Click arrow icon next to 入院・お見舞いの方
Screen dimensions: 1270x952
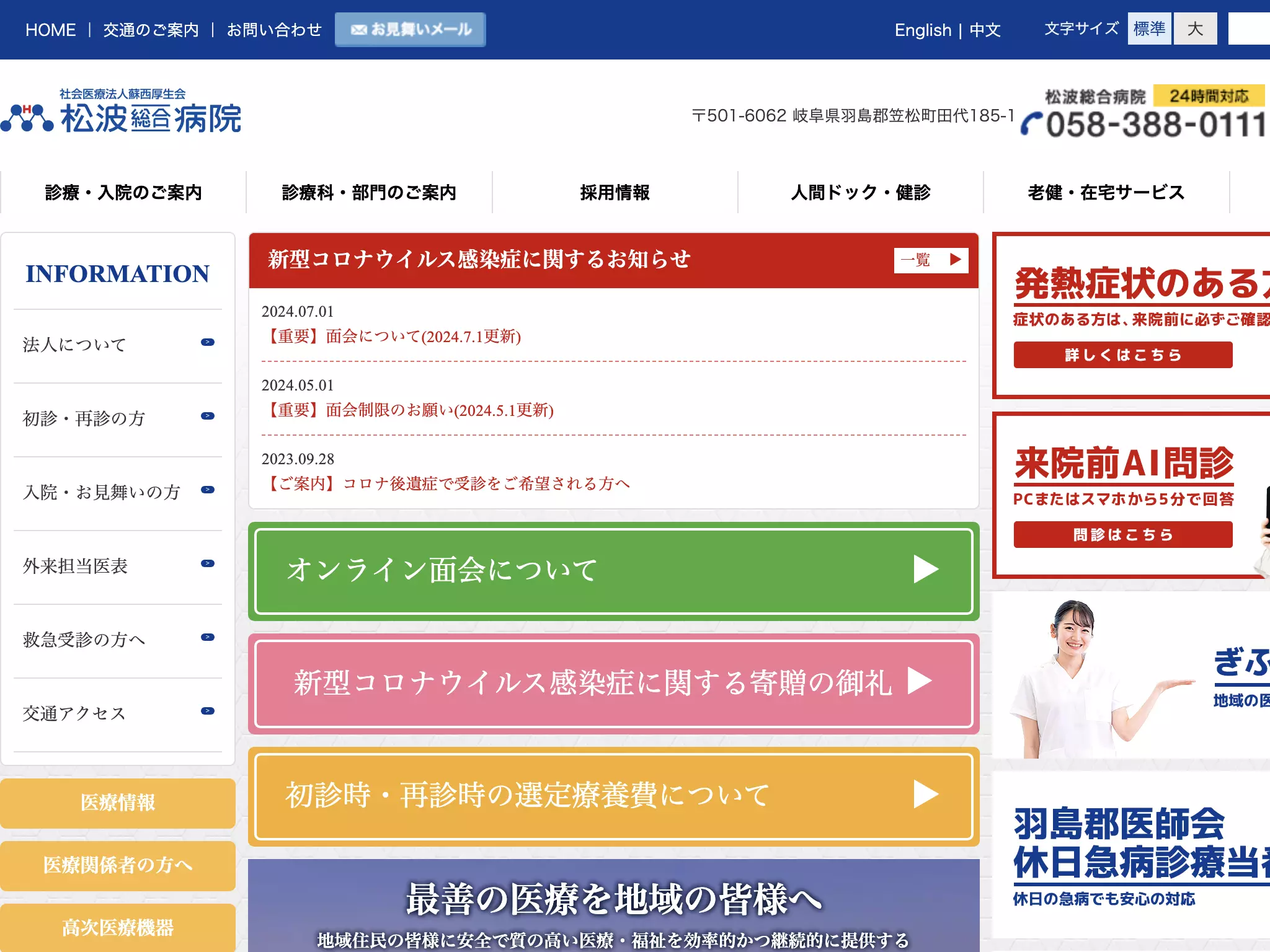click(x=208, y=490)
